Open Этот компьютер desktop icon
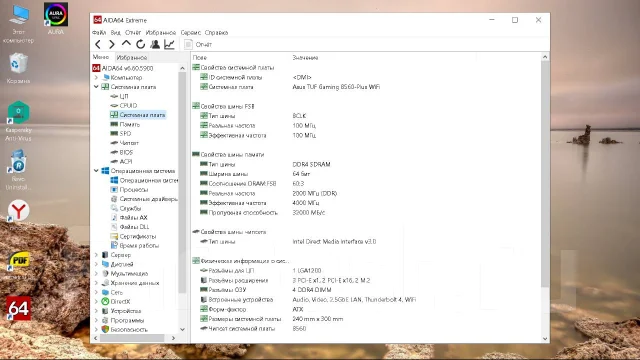The height and width of the screenshot is (360, 640). click(x=18, y=23)
